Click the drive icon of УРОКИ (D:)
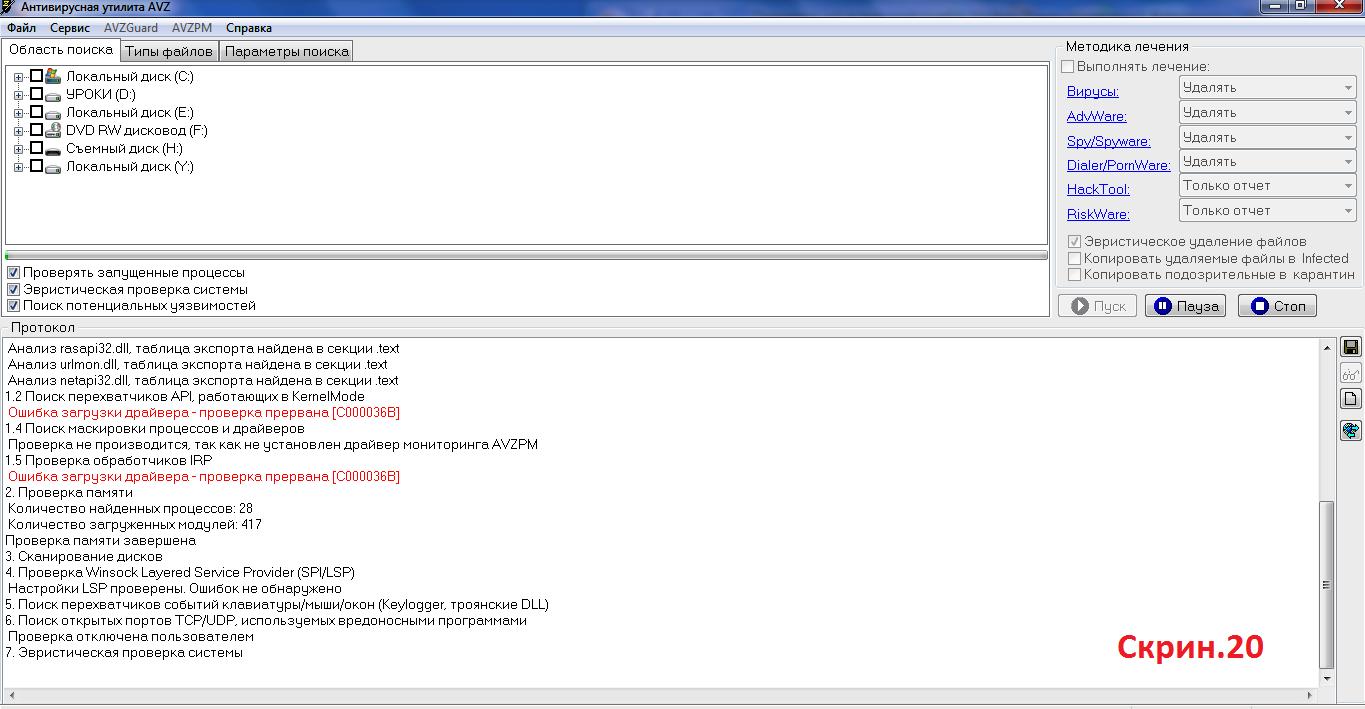Image resolution: width=1365 pixels, height=709 pixels. tap(53, 95)
